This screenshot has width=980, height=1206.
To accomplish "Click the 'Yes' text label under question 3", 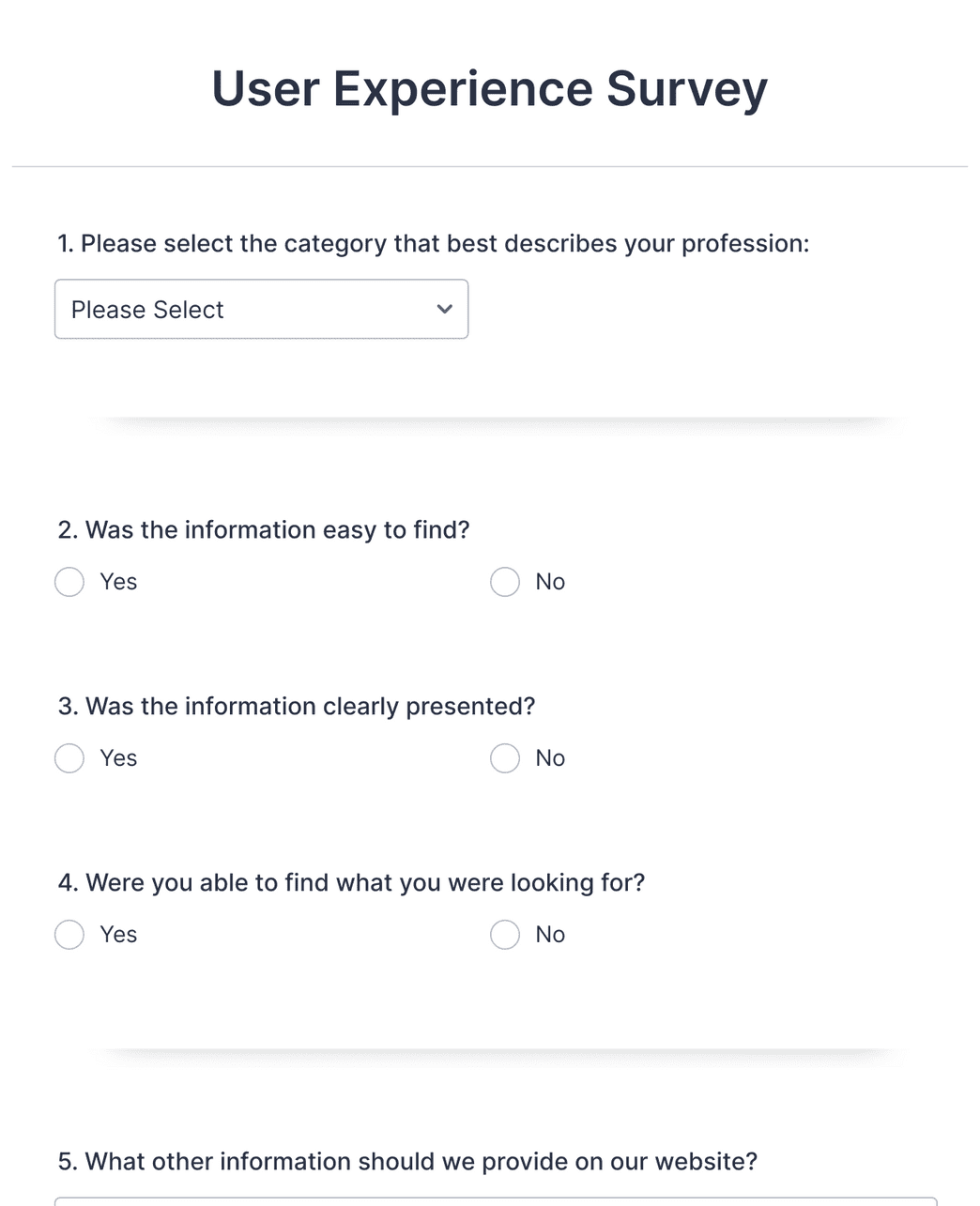I will click(x=118, y=758).
